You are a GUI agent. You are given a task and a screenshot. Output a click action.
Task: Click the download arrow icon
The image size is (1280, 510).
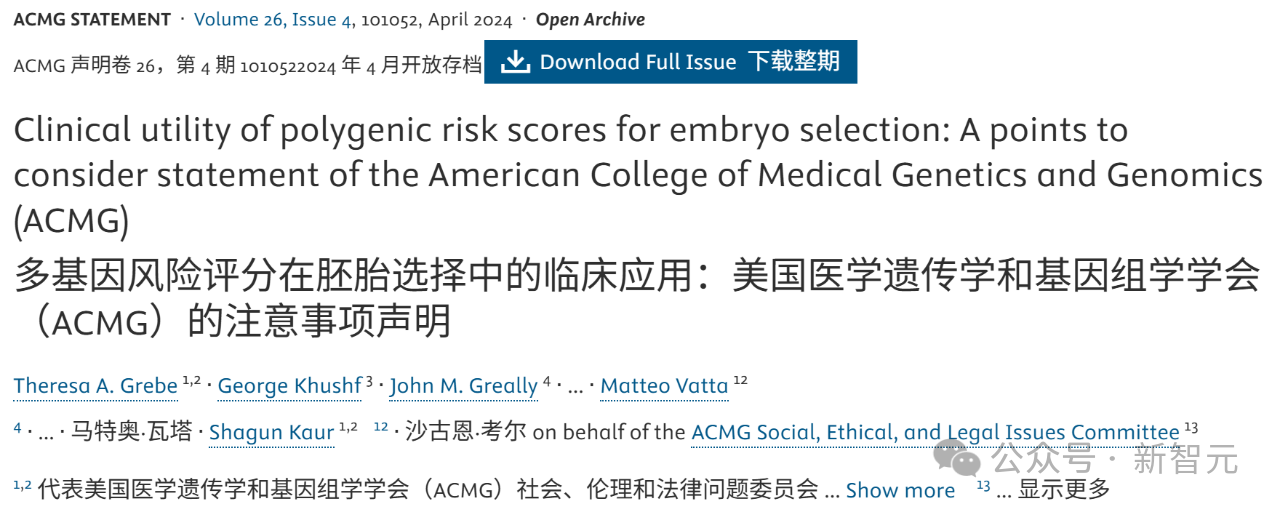pyautogui.click(x=514, y=62)
